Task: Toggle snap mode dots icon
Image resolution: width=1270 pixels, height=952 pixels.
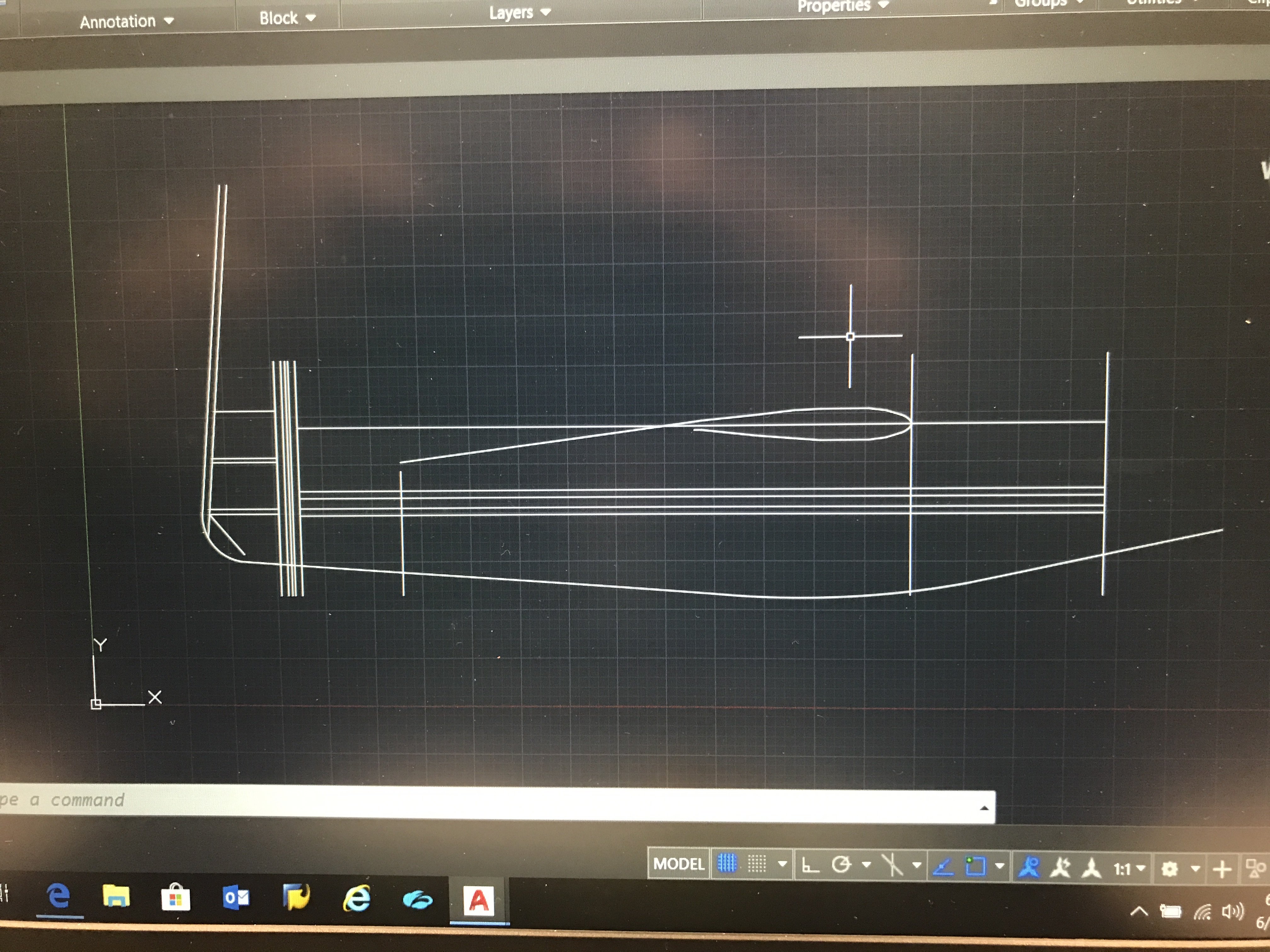Action: (757, 864)
